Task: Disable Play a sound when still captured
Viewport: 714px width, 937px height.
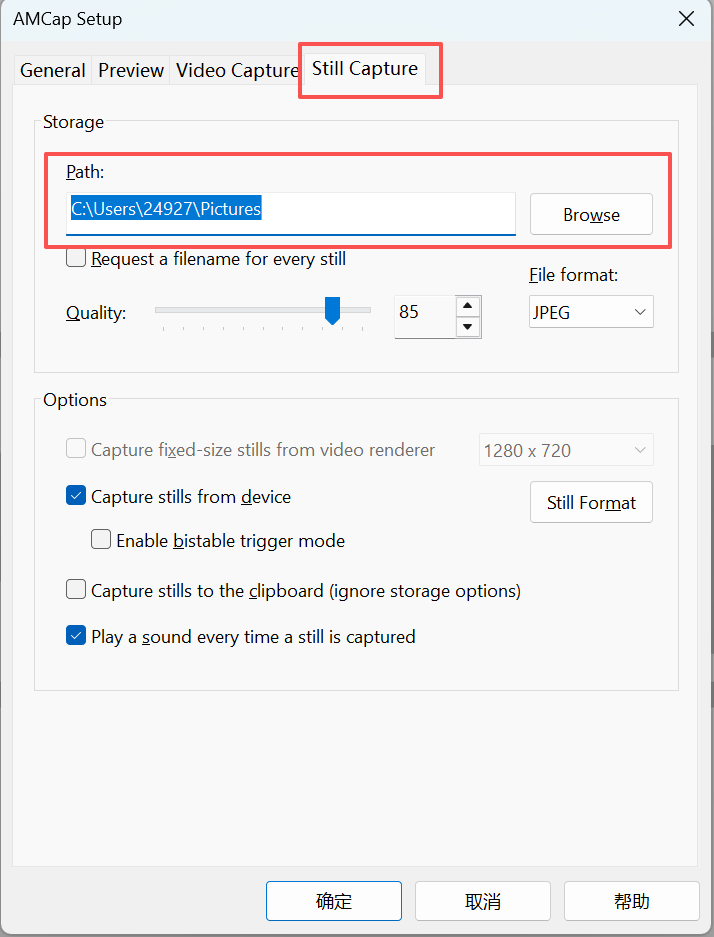Action: pyautogui.click(x=76, y=635)
